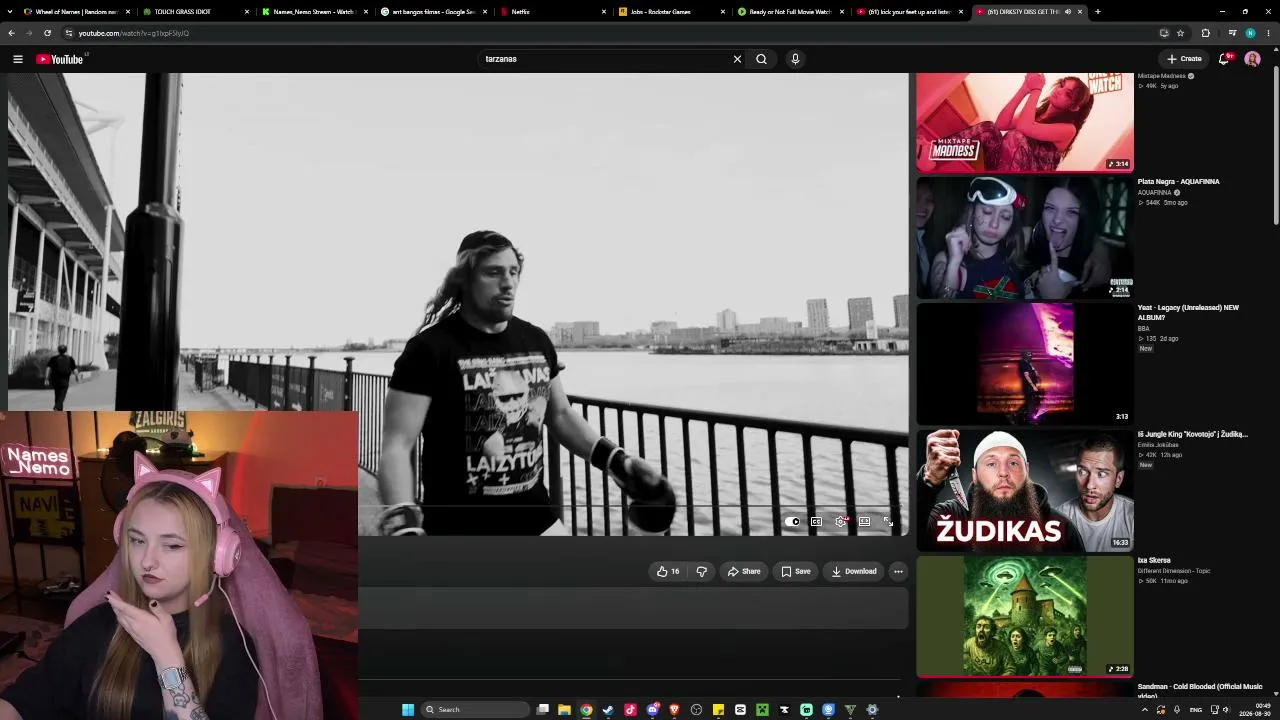1280x720 pixels.
Task: Start voice search with the microphone
Action: tap(795, 59)
